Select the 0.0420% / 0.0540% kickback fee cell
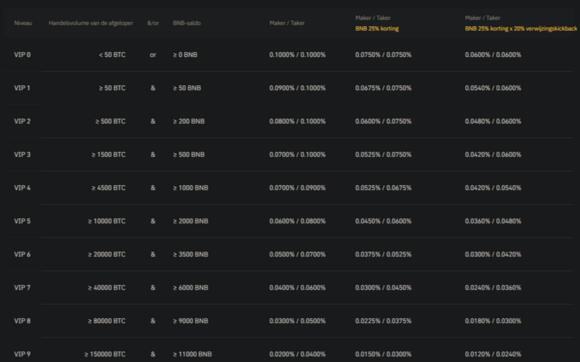The height and width of the screenshot is (362, 580). tap(493, 188)
